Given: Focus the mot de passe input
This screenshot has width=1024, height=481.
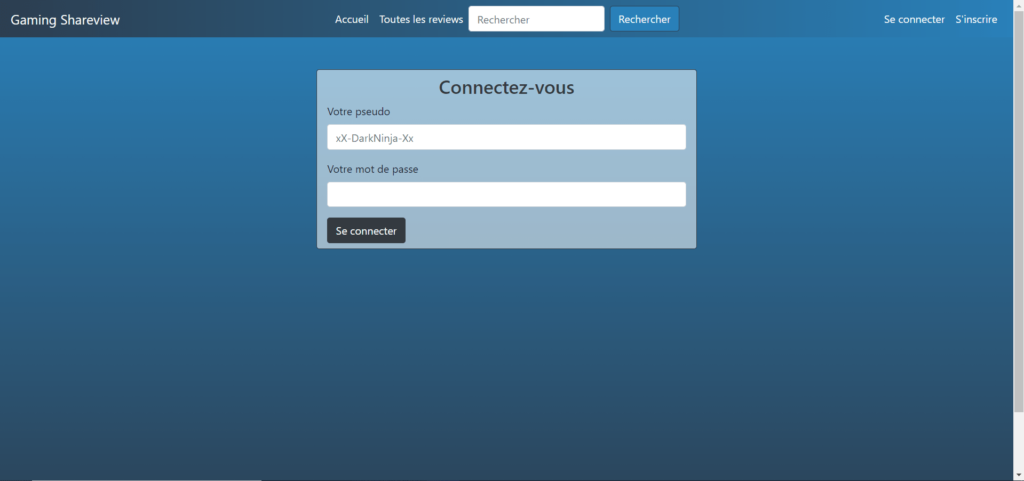Looking at the screenshot, I should 506,194.
